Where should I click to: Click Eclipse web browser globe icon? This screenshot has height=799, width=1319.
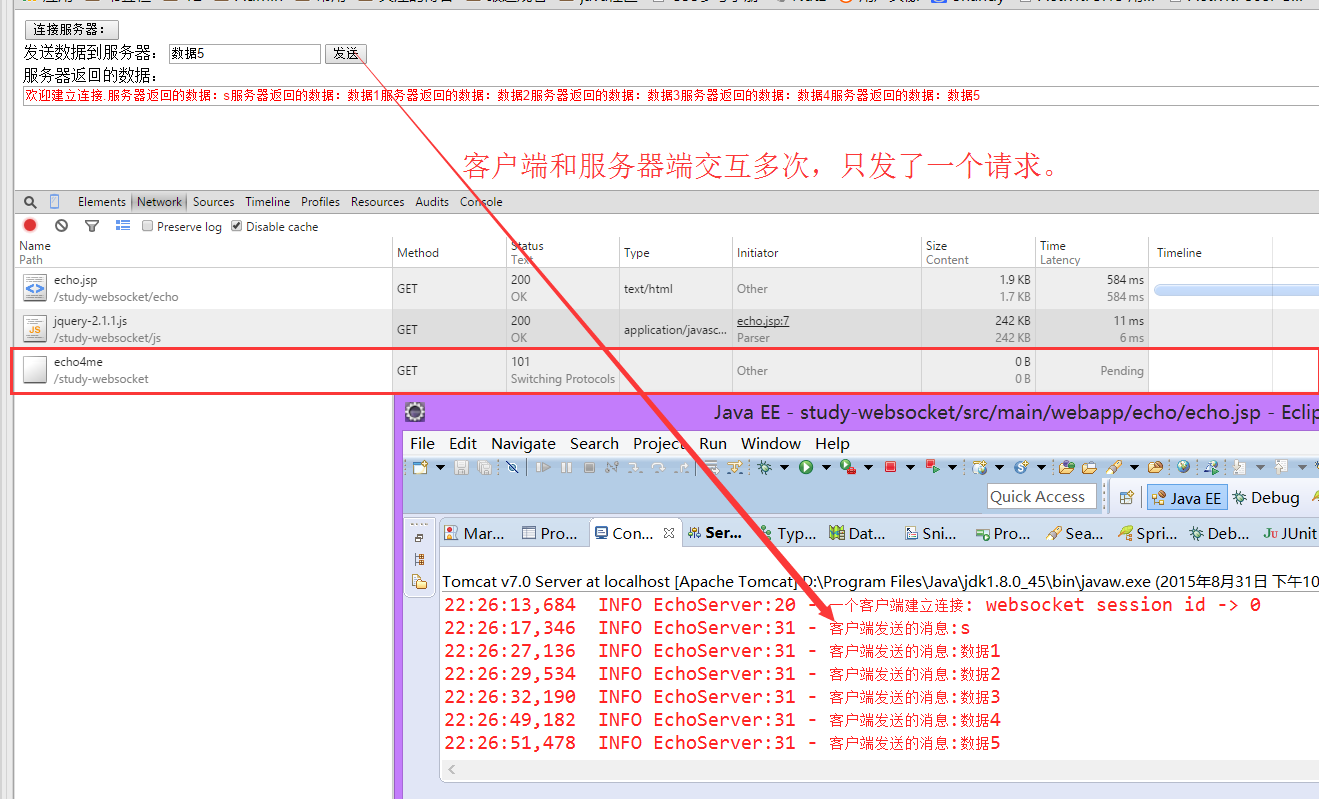tap(1183, 467)
